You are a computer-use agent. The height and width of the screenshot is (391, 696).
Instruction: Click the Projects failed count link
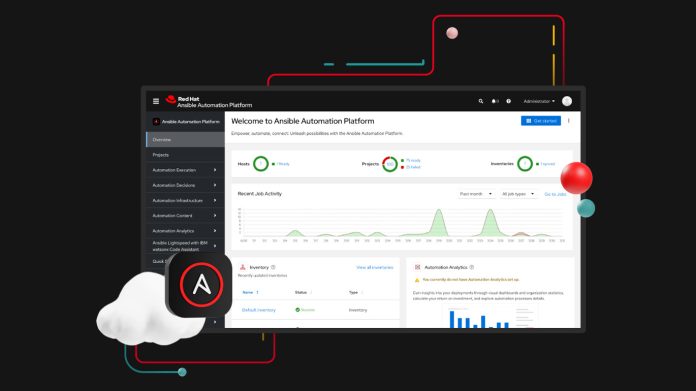click(x=413, y=167)
